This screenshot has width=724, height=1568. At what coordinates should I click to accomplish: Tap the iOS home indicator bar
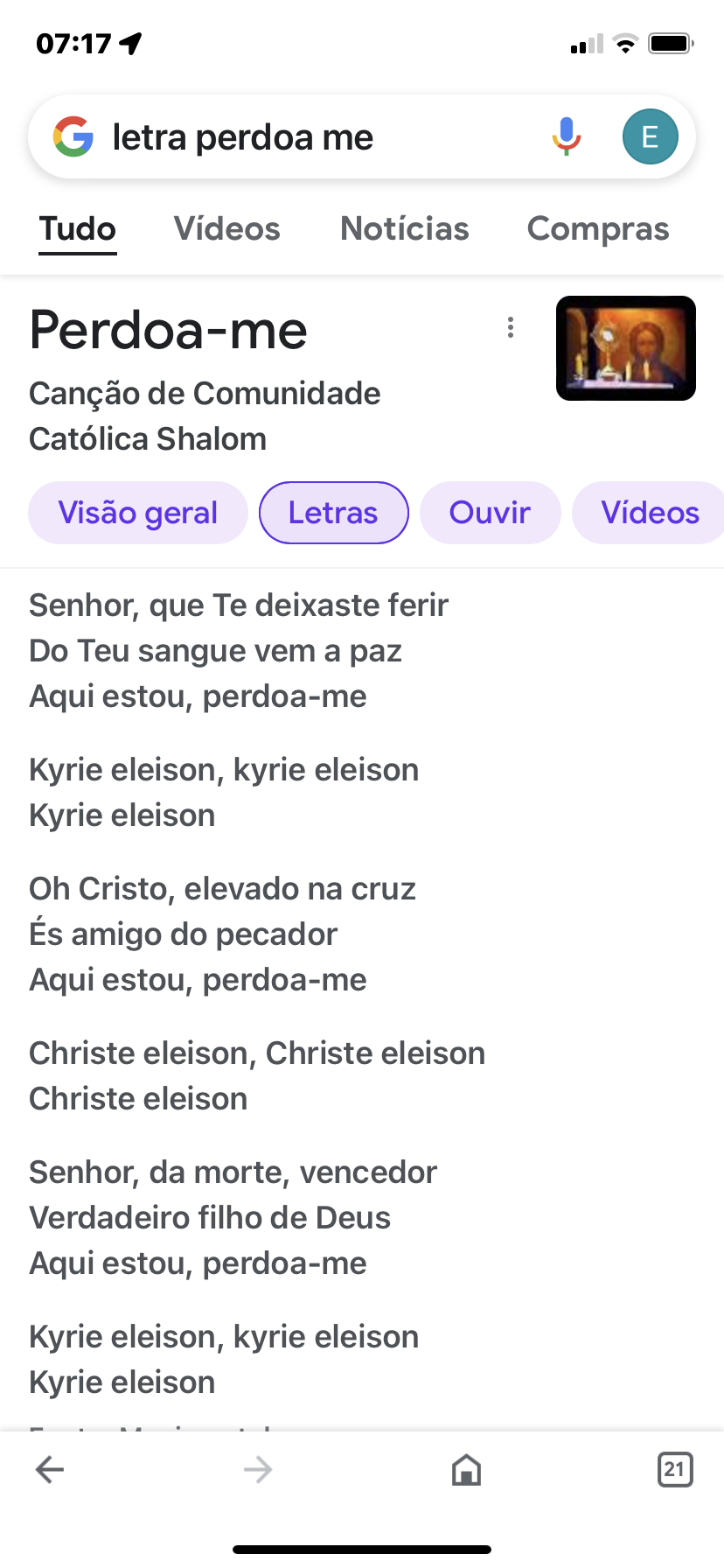(362, 1549)
